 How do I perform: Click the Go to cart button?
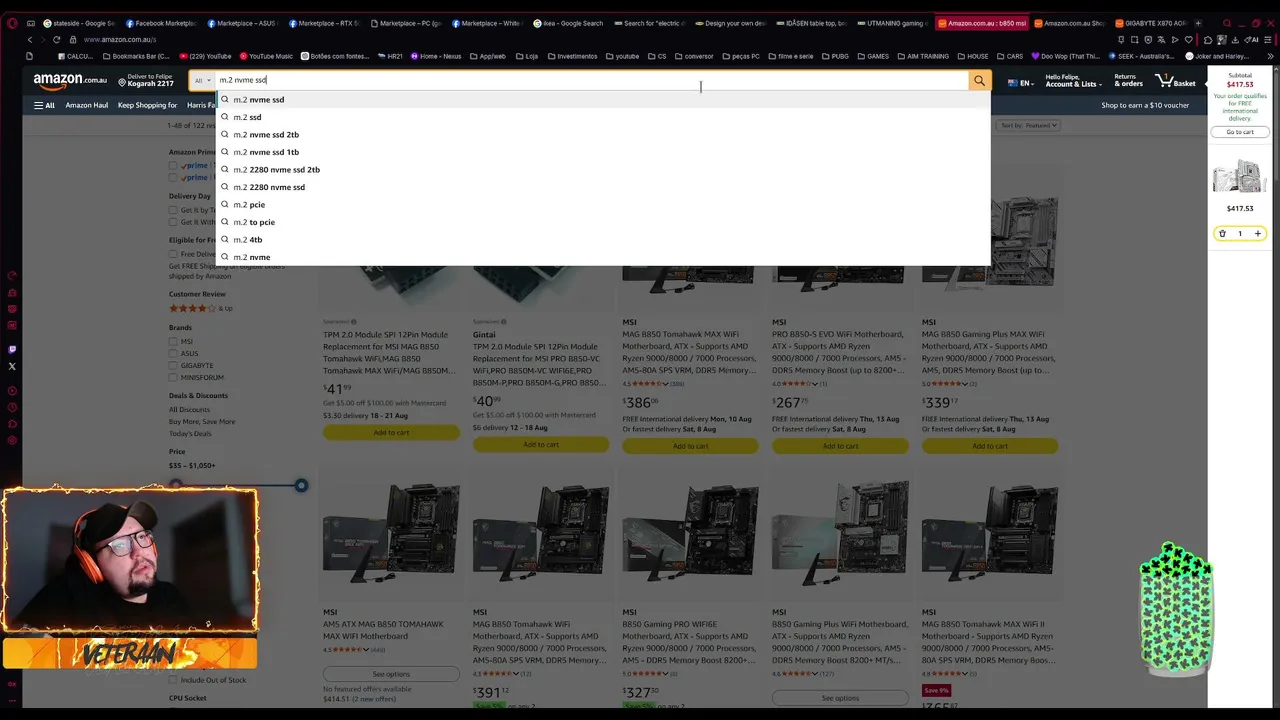tap(1240, 132)
